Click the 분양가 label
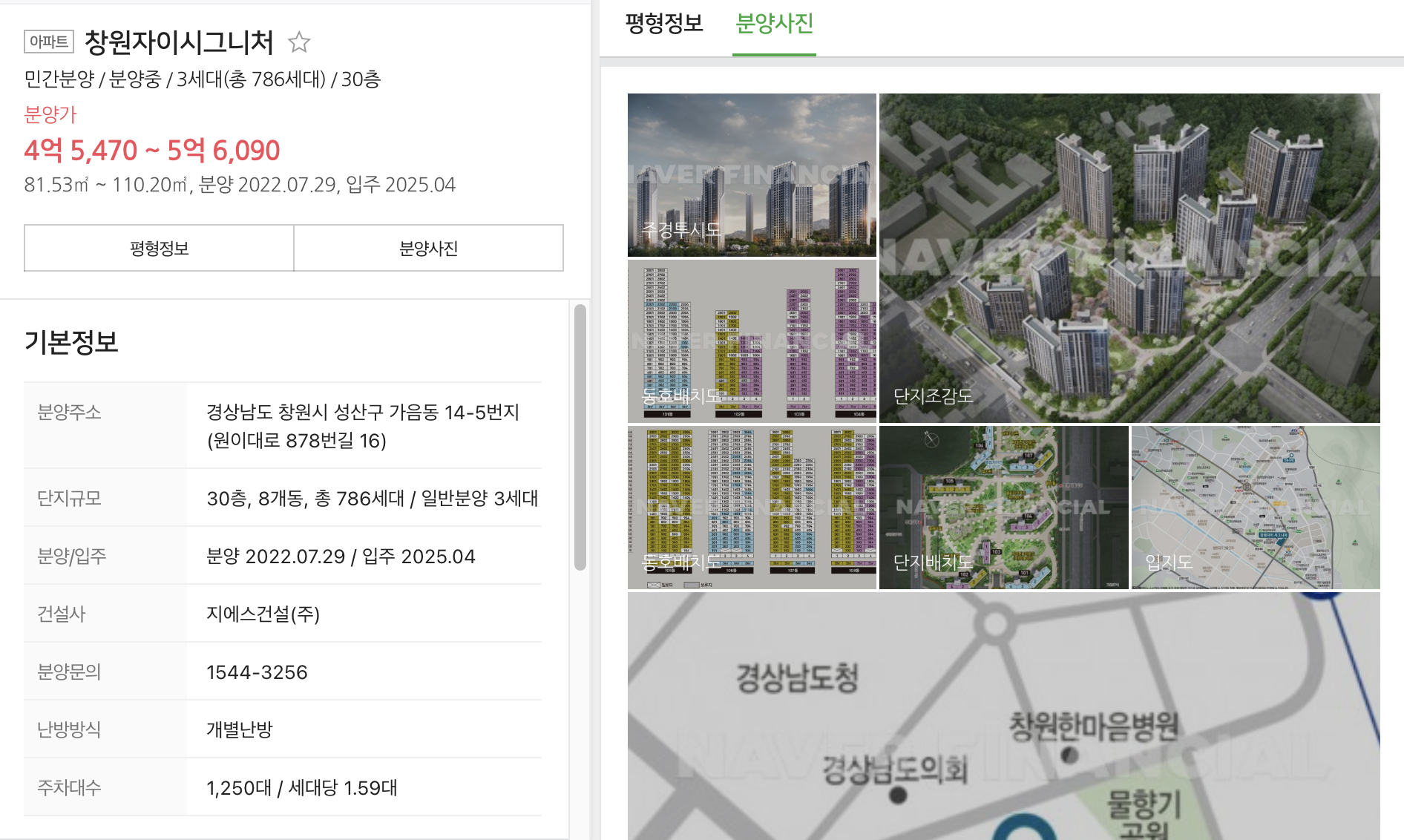Image resolution: width=1404 pixels, height=840 pixels. point(50,114)
